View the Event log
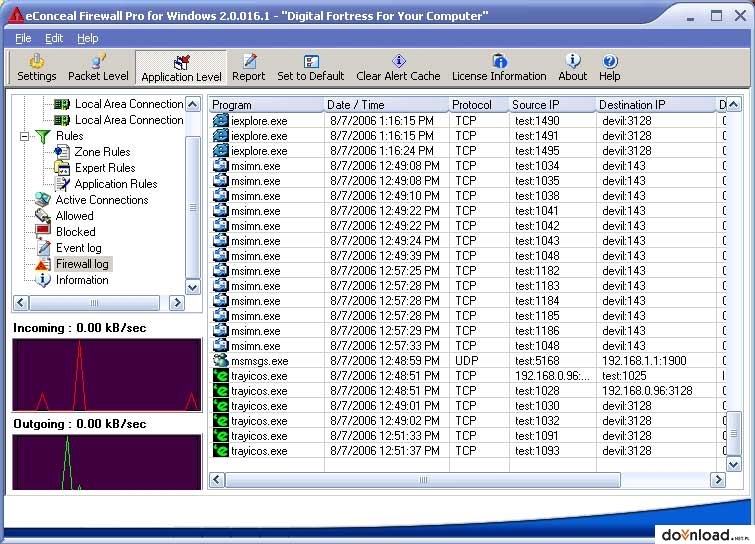 tap(78, 248)
